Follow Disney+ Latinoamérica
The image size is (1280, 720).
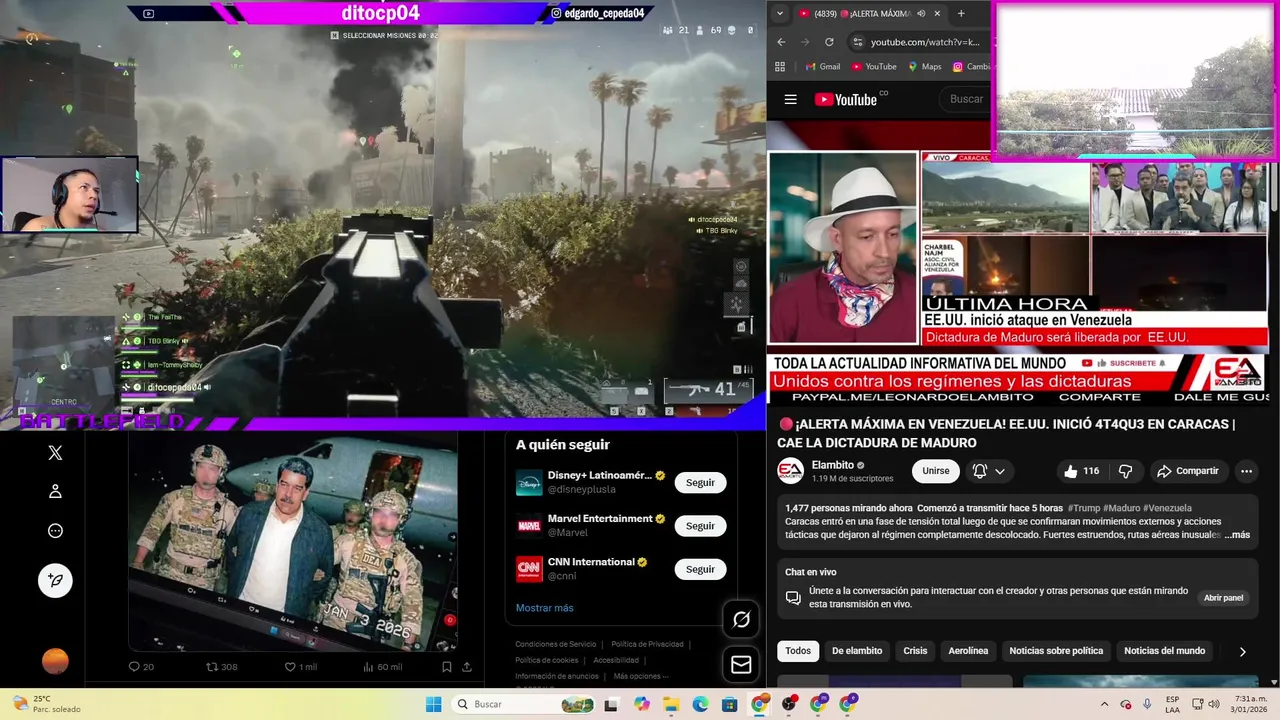click(700, 483)
